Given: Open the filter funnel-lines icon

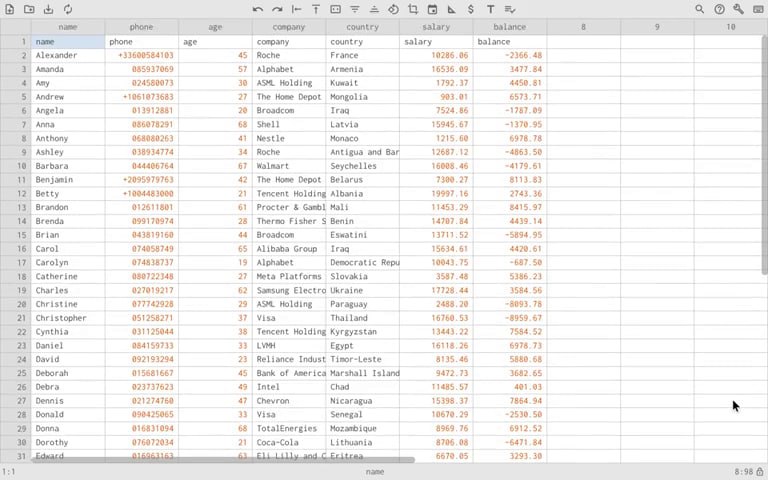Looking at the screenshot, I should click(x=355, y=9).
